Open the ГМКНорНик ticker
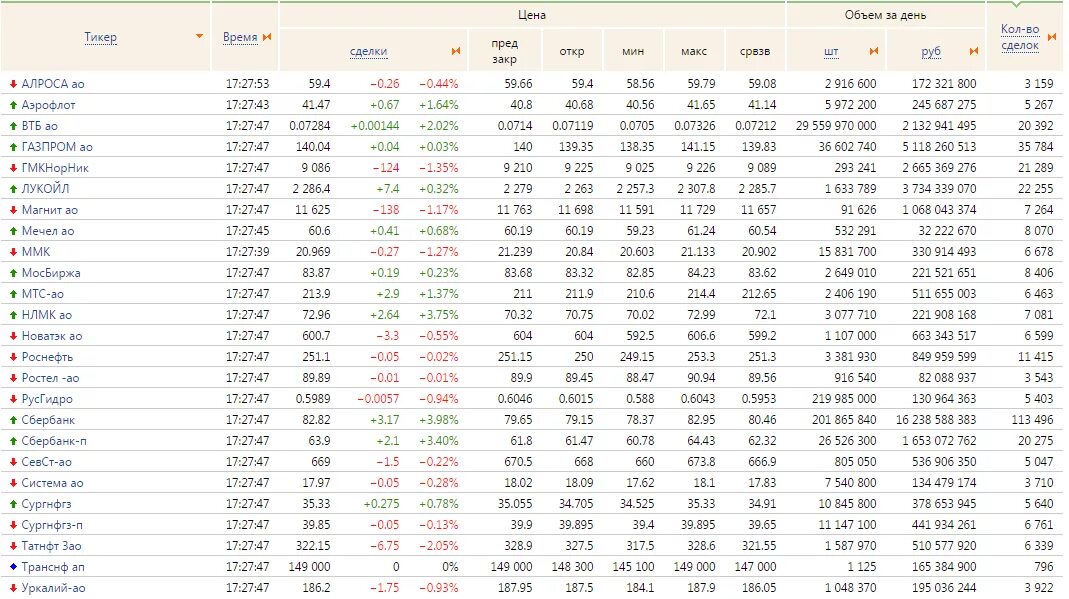Viewport: 1069px width, 599px height. pos(55,168)
